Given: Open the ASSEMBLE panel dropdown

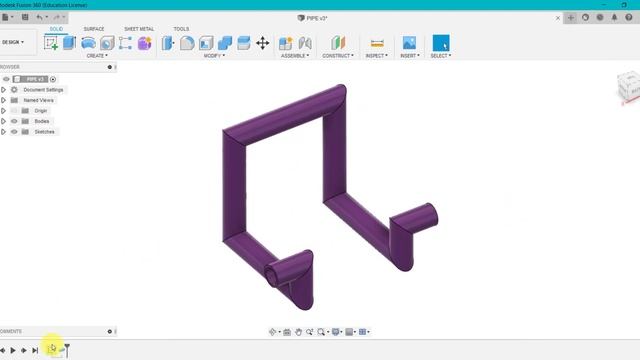Looking at the screenshot, I should (295, 56).
